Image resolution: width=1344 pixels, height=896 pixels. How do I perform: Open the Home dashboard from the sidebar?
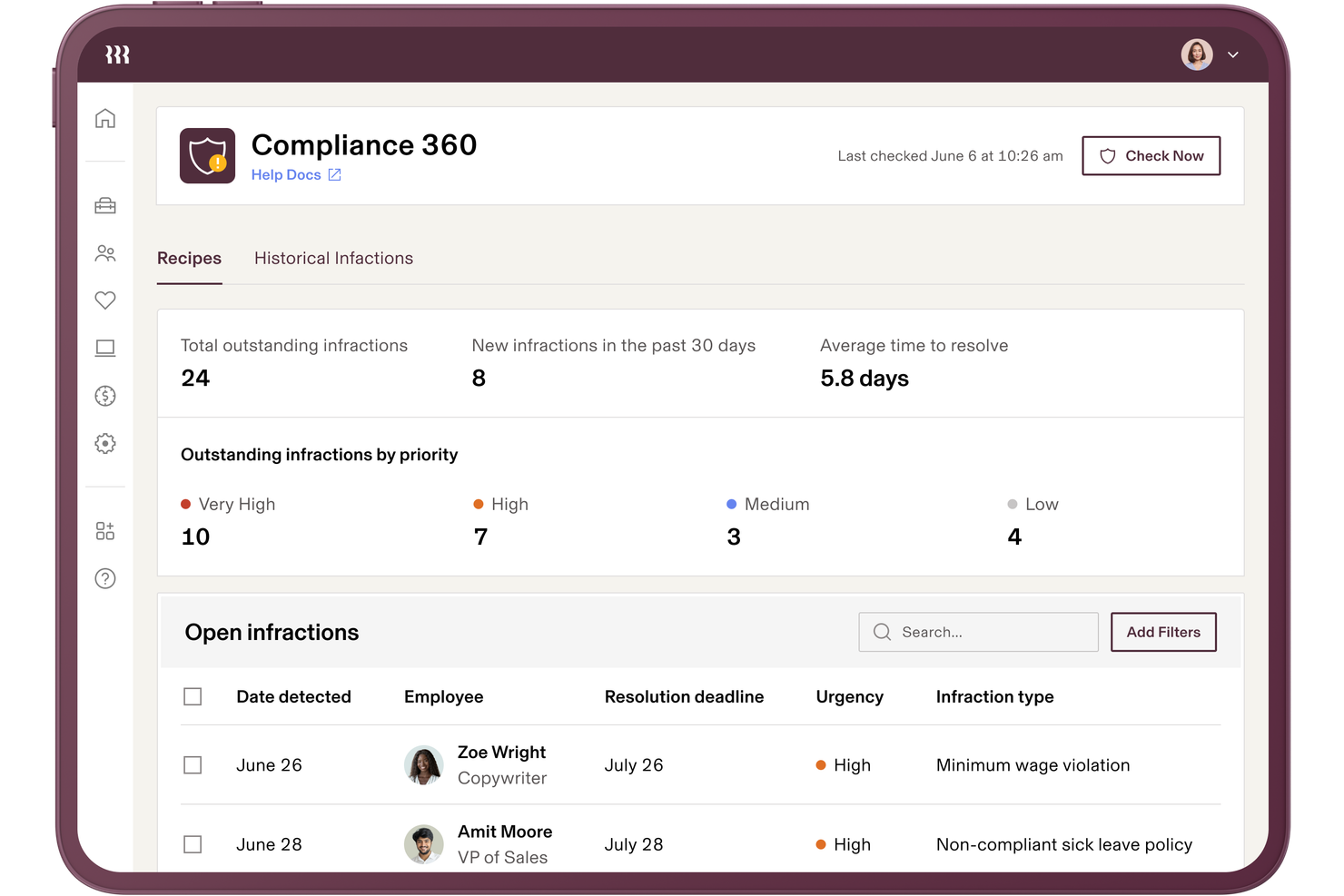pyautogui.click(x=105, y=118)
